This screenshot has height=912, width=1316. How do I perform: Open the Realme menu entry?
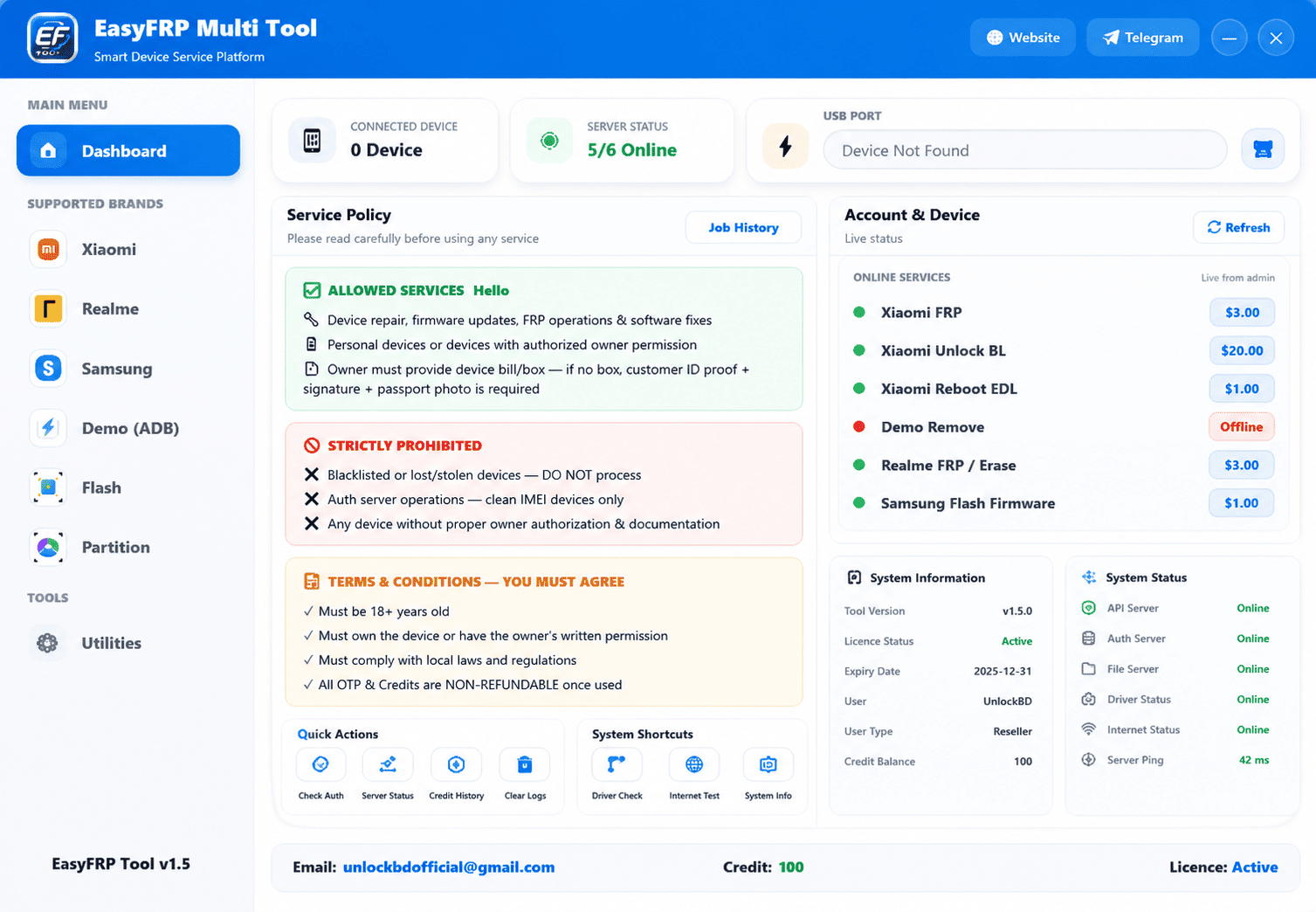pyautogui.click(x=110, y=309)
